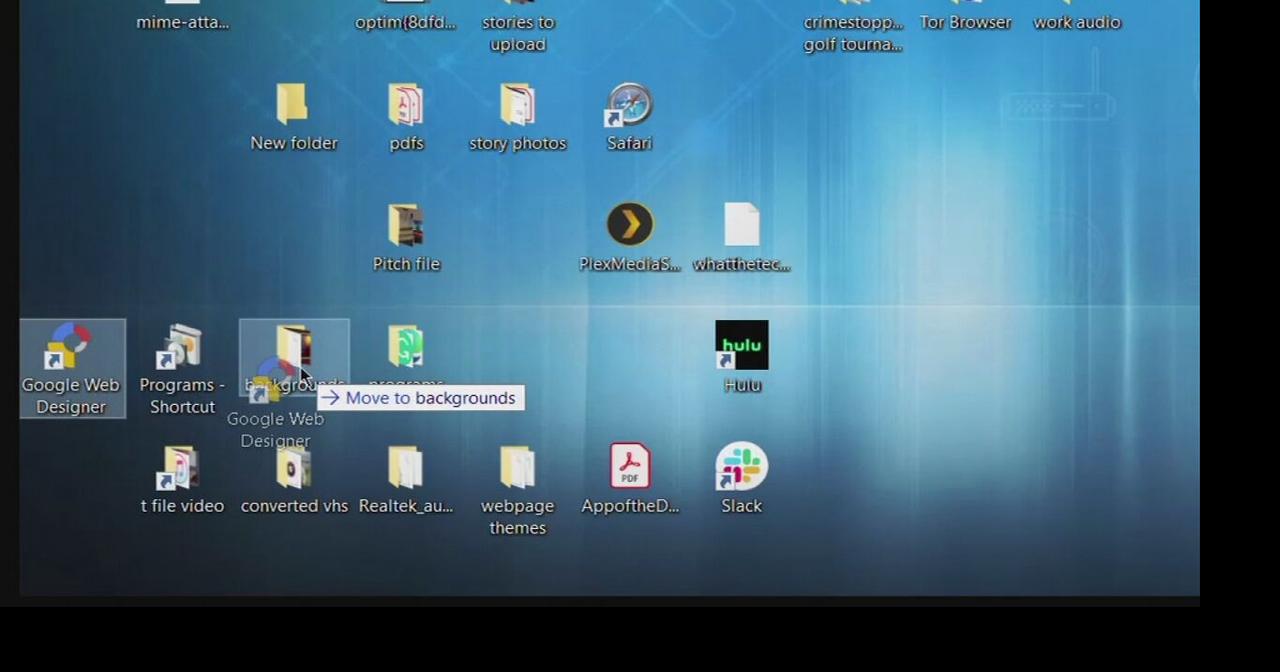The image size is (1280, 672).
Task: Open New folder on the desktop
Action: pyautogui.click(x=294, y=105)
